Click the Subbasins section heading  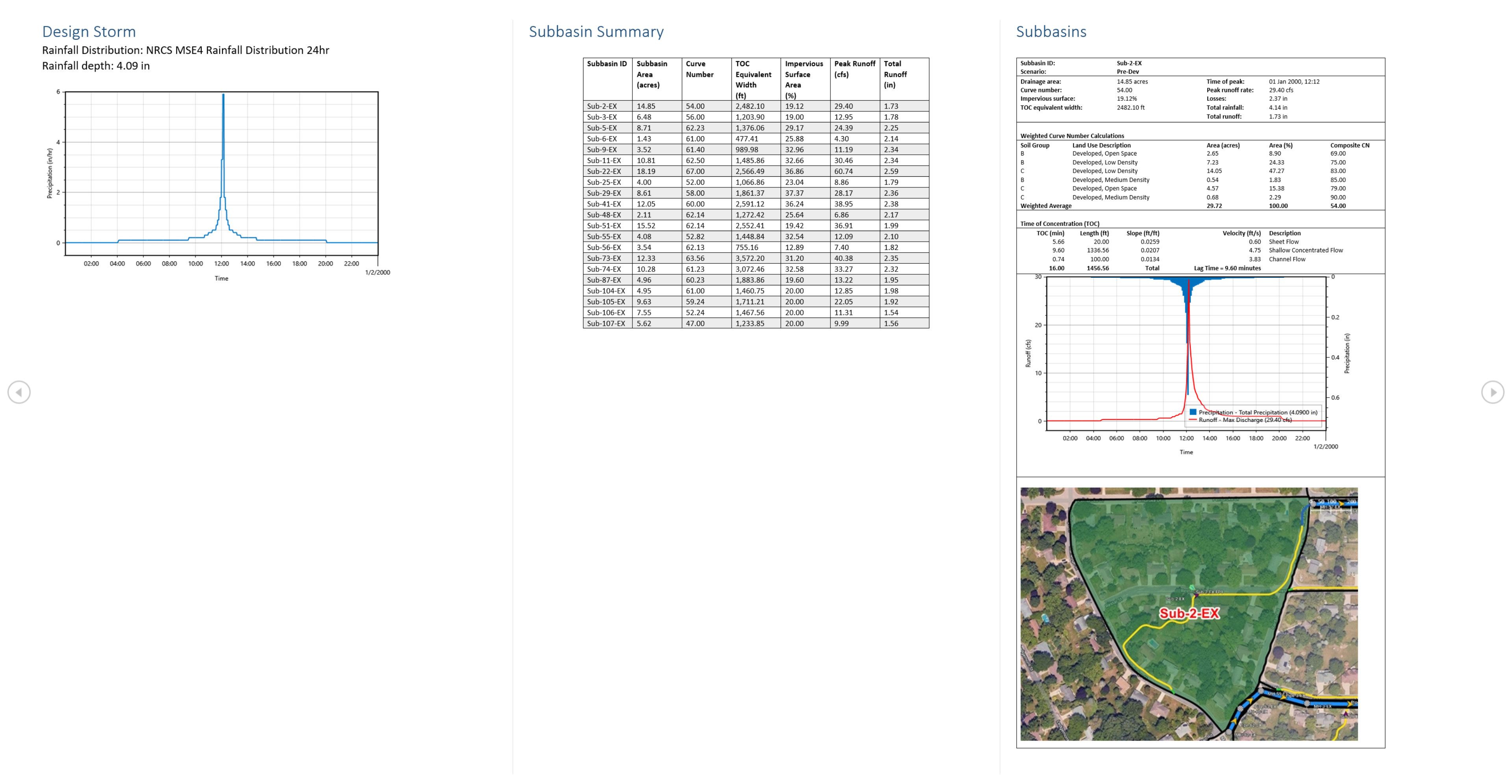click(1051, 32)
